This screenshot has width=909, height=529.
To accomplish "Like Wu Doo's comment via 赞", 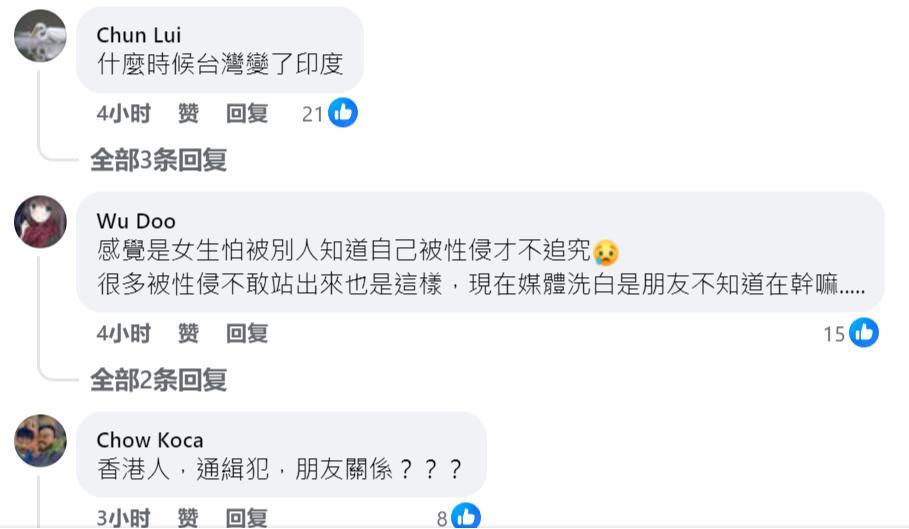I will click(x=188, y=334).
